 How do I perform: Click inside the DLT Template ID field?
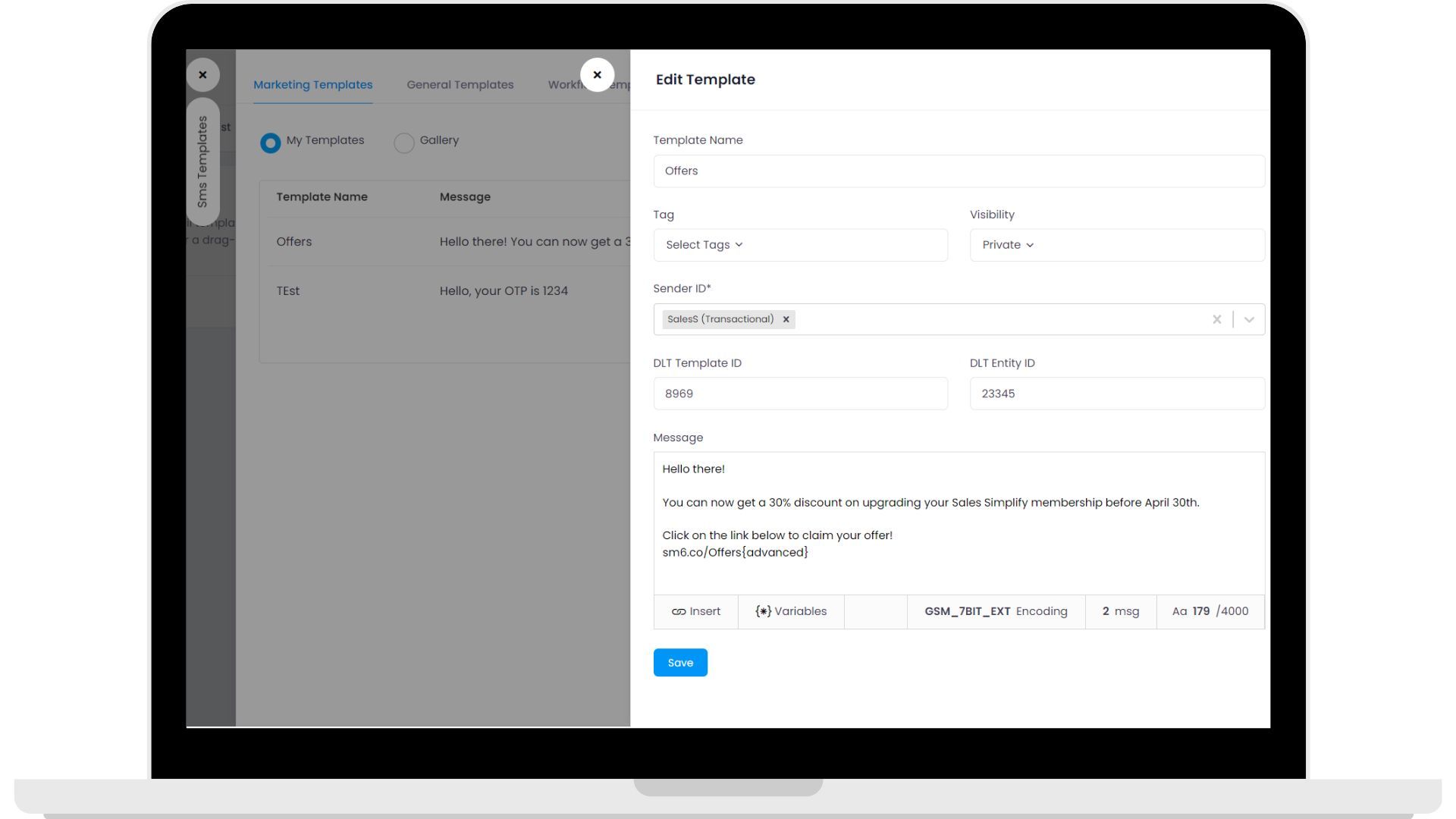[800, 393]
